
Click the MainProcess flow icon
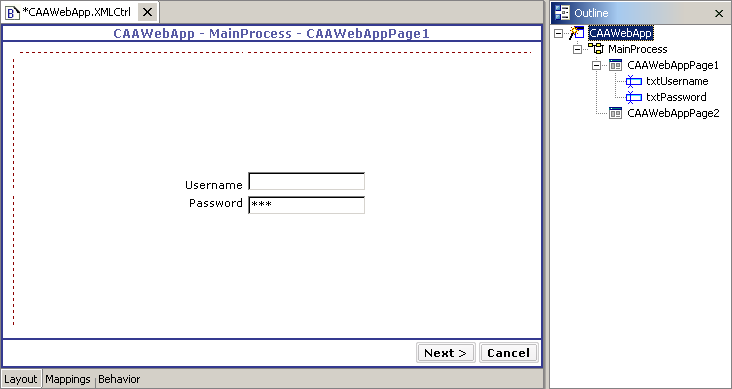pos(596,49)
